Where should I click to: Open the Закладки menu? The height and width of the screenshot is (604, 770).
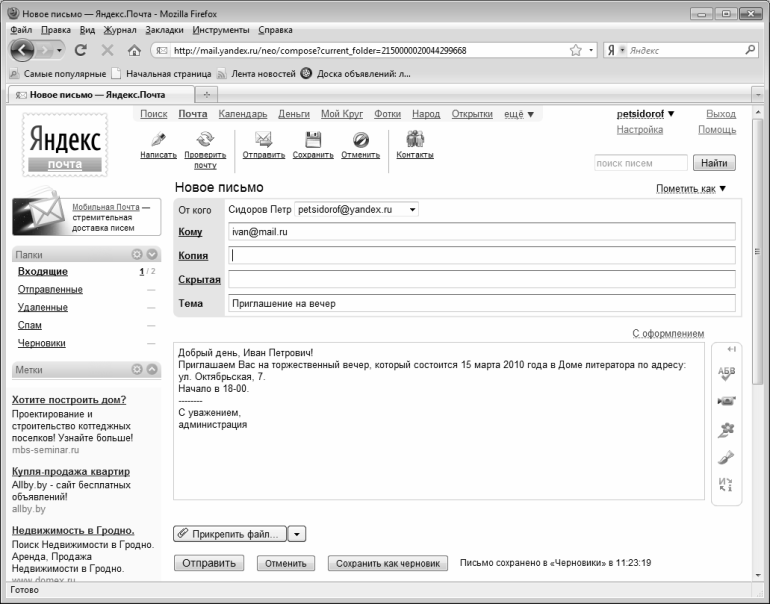[165, 30]
